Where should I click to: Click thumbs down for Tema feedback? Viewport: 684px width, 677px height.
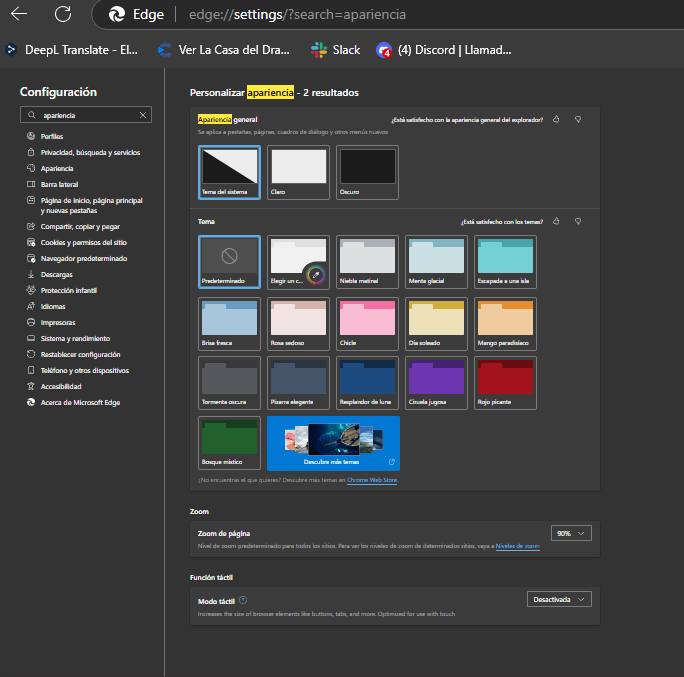coord(578,221)
